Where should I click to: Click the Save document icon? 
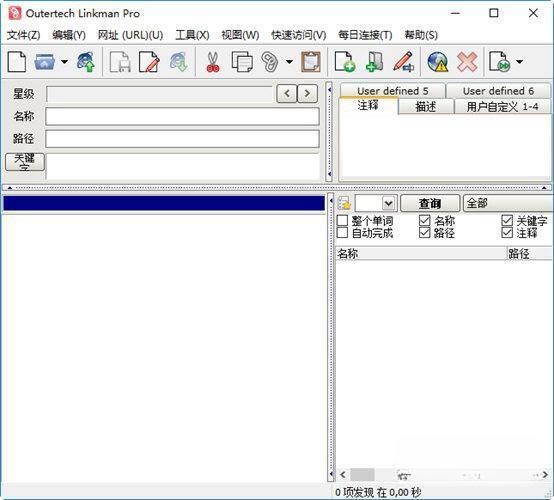click(120, 62)
